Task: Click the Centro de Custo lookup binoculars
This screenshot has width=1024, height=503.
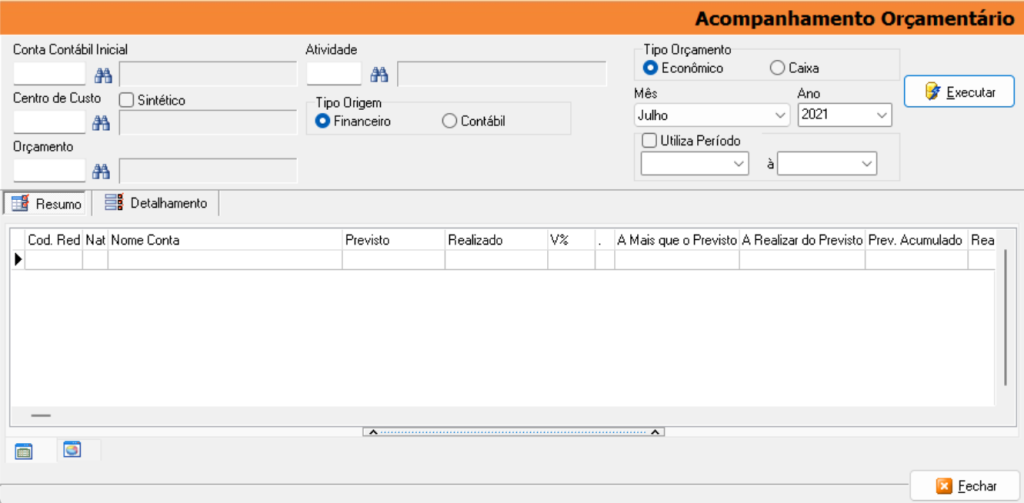Action: tap(102, 123)
